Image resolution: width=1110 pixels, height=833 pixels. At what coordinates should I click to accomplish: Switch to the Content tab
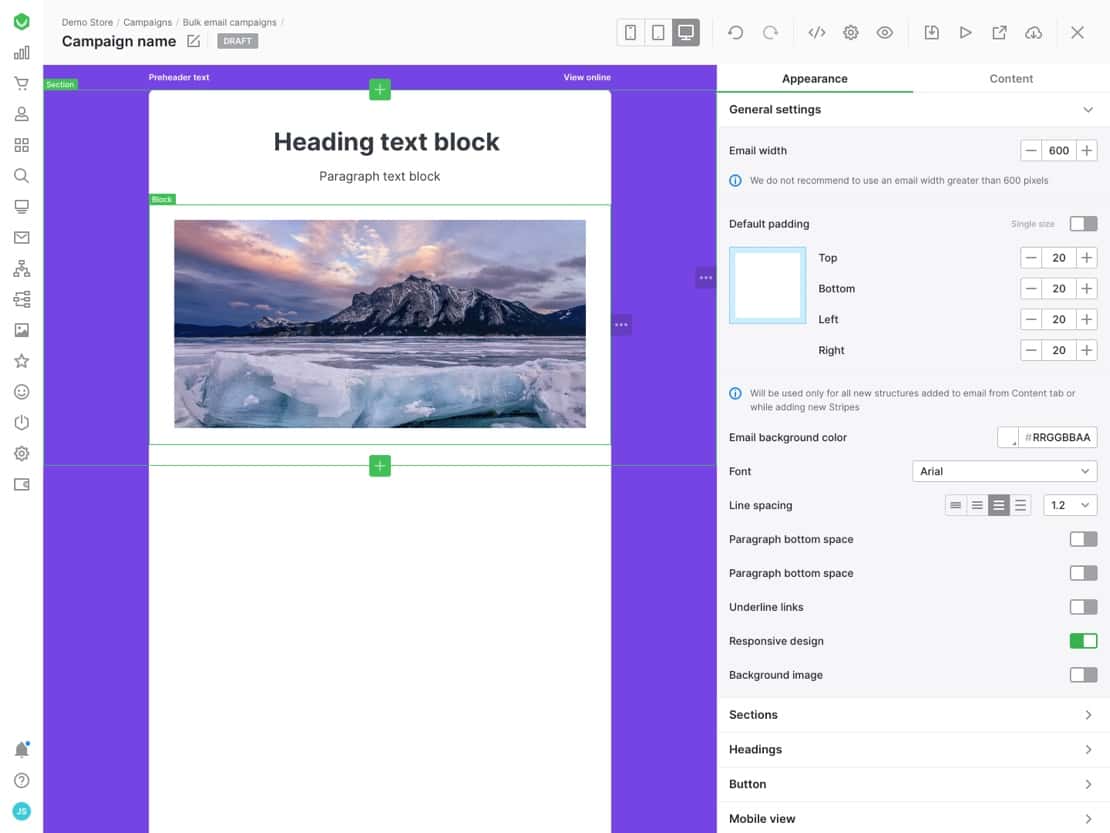click(1011, 79)
